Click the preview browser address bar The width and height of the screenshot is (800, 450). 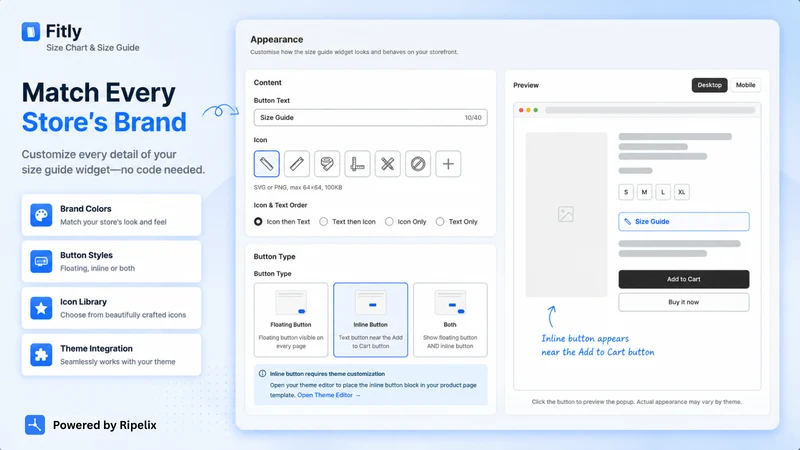[x=650, y=110]
